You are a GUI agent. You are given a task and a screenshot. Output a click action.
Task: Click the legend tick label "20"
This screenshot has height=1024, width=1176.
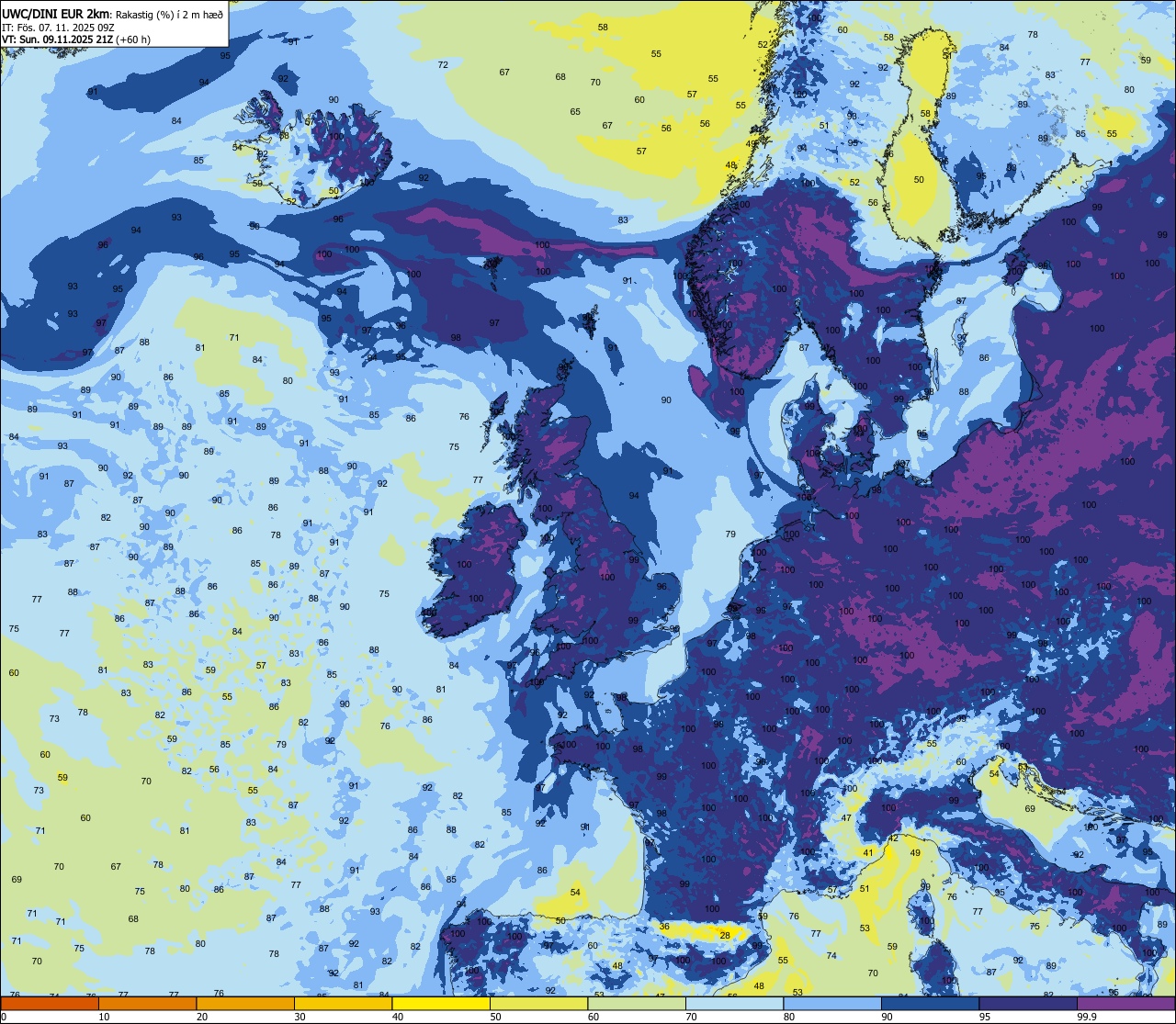(x=202, y=1017)
